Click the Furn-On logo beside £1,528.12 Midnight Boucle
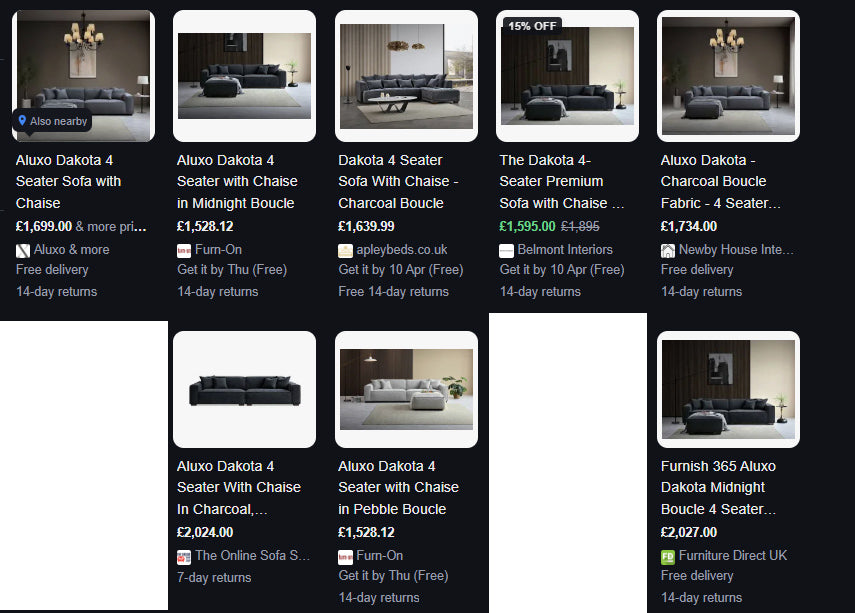The width and height of the screenshot is (855, 613). pos(184,251)
